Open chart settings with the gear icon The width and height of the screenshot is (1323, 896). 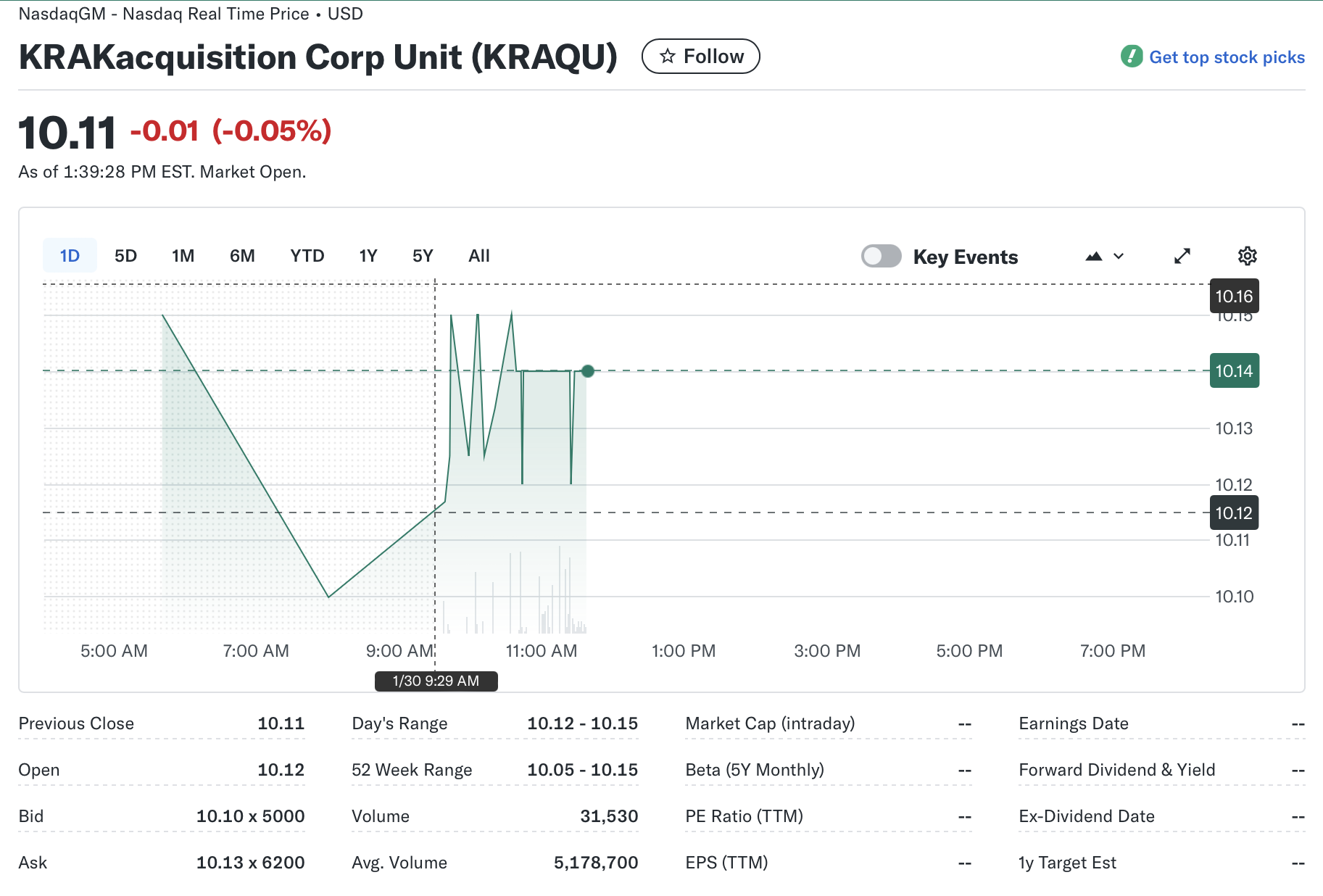tap(1248, 256)
